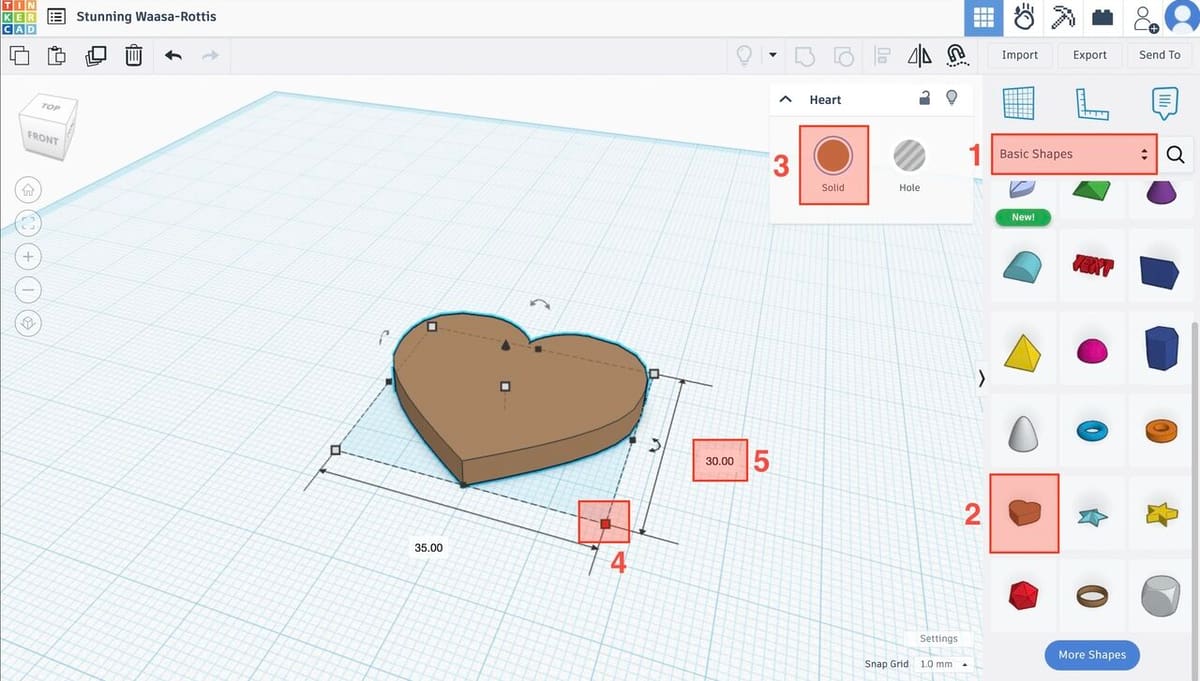Toggle orthographic perspective view button
Viewport: 1200px width, 681px height.
click(x=29, y=323)
